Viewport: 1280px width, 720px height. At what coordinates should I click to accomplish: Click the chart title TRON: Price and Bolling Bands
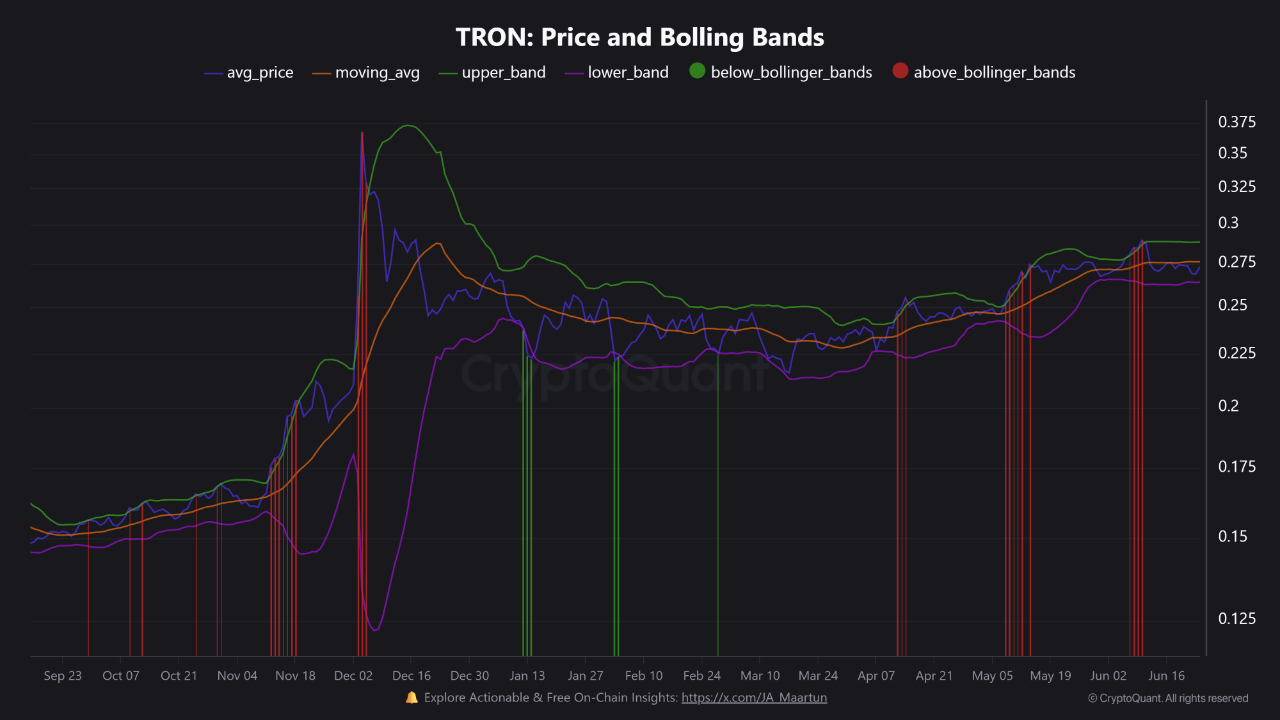point(640,37)
